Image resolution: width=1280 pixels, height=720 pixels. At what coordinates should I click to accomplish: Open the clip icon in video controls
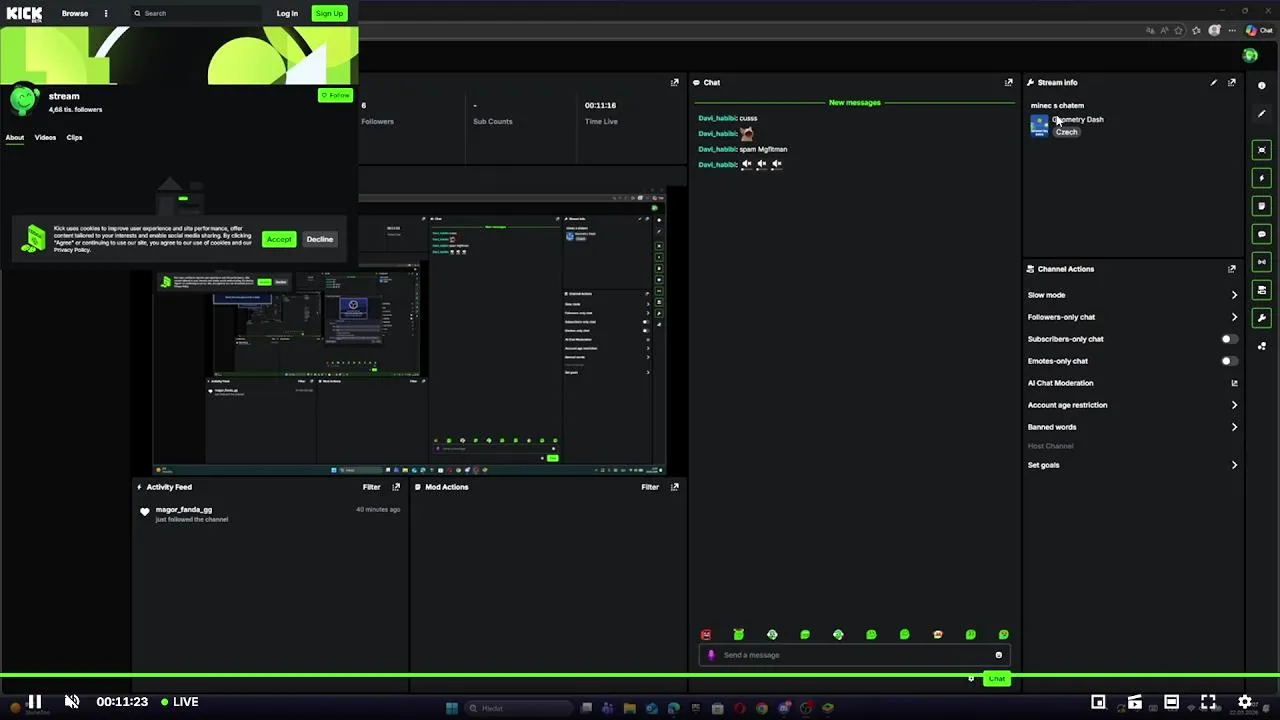[1135, 702]
